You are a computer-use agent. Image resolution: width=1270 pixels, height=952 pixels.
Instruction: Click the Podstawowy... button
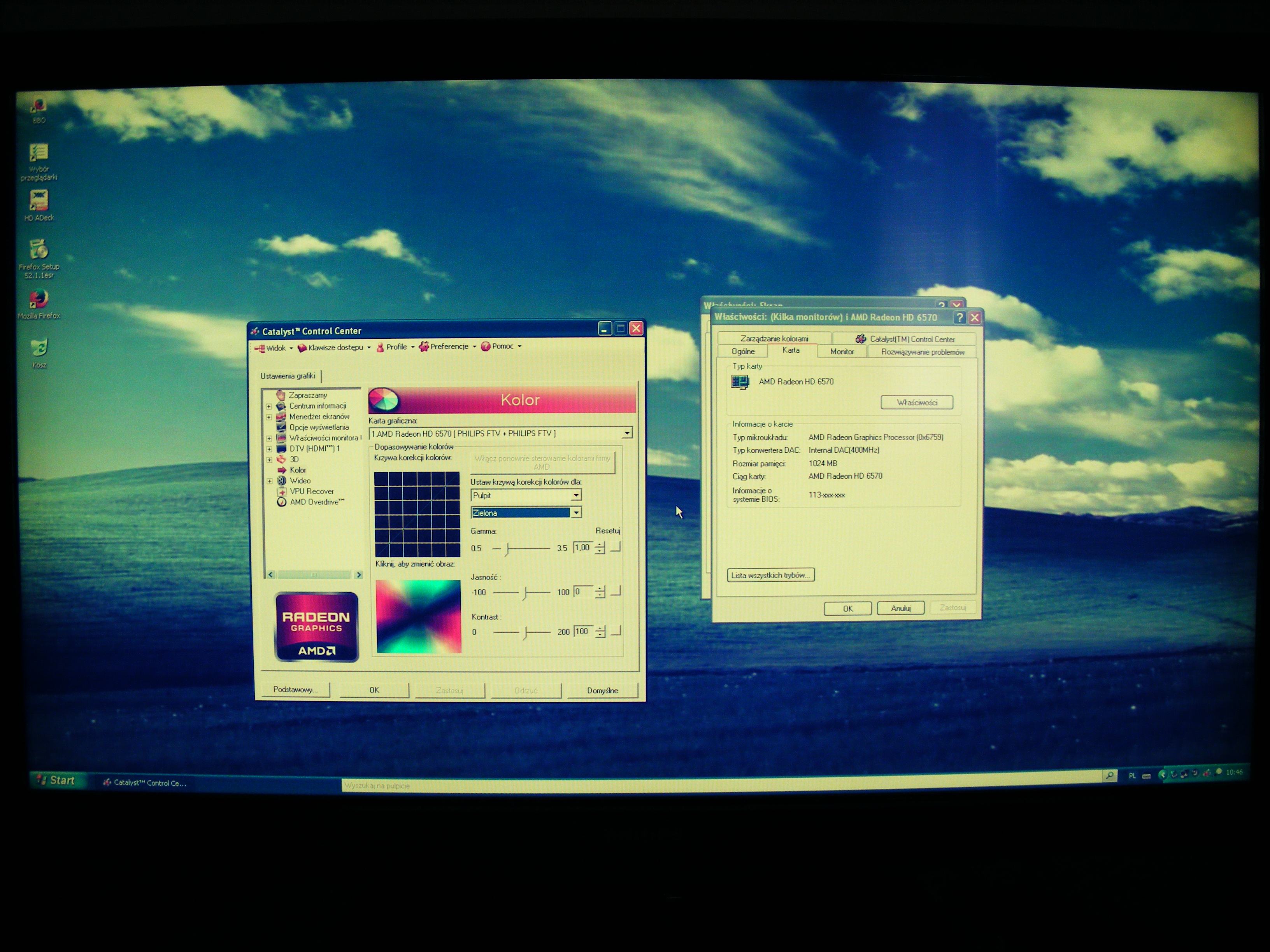(295, 690)
